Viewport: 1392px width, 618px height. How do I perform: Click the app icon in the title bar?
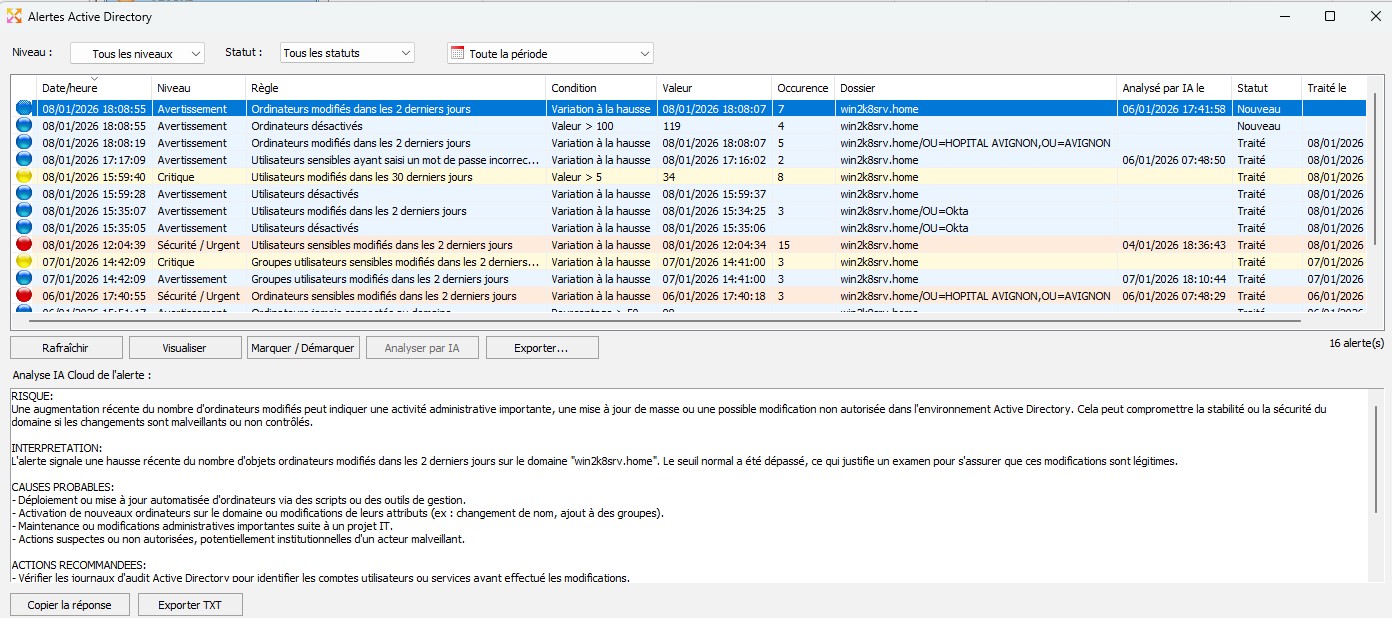(14, 16)
